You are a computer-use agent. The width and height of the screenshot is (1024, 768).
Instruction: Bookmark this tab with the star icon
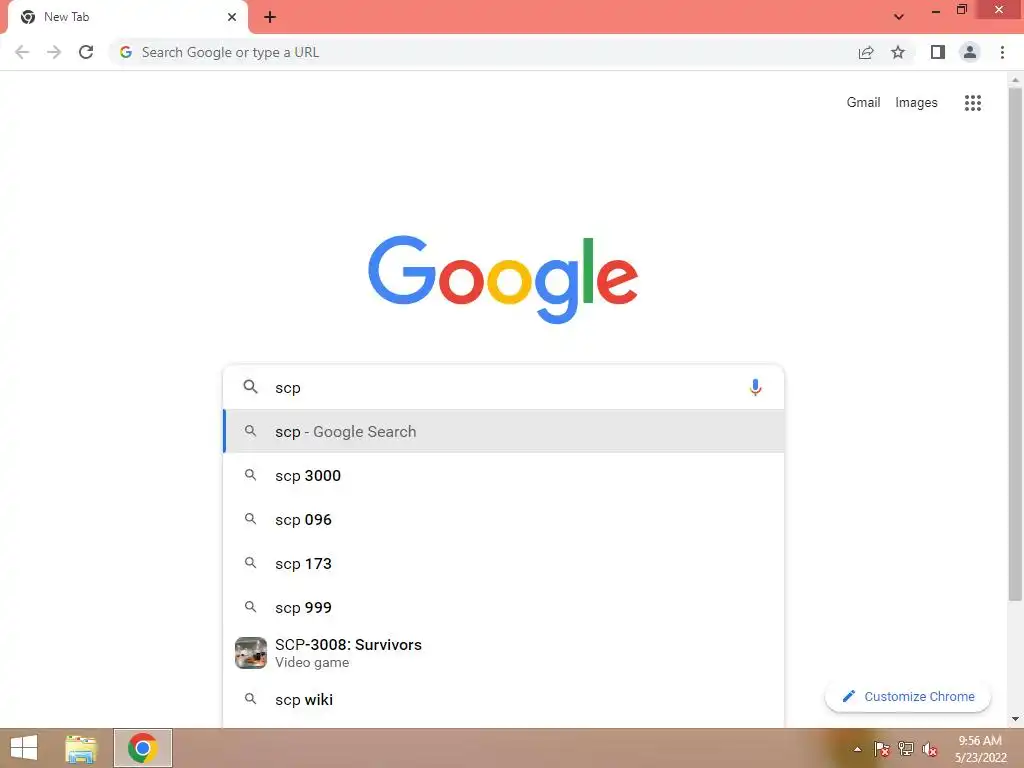(898, 52)
